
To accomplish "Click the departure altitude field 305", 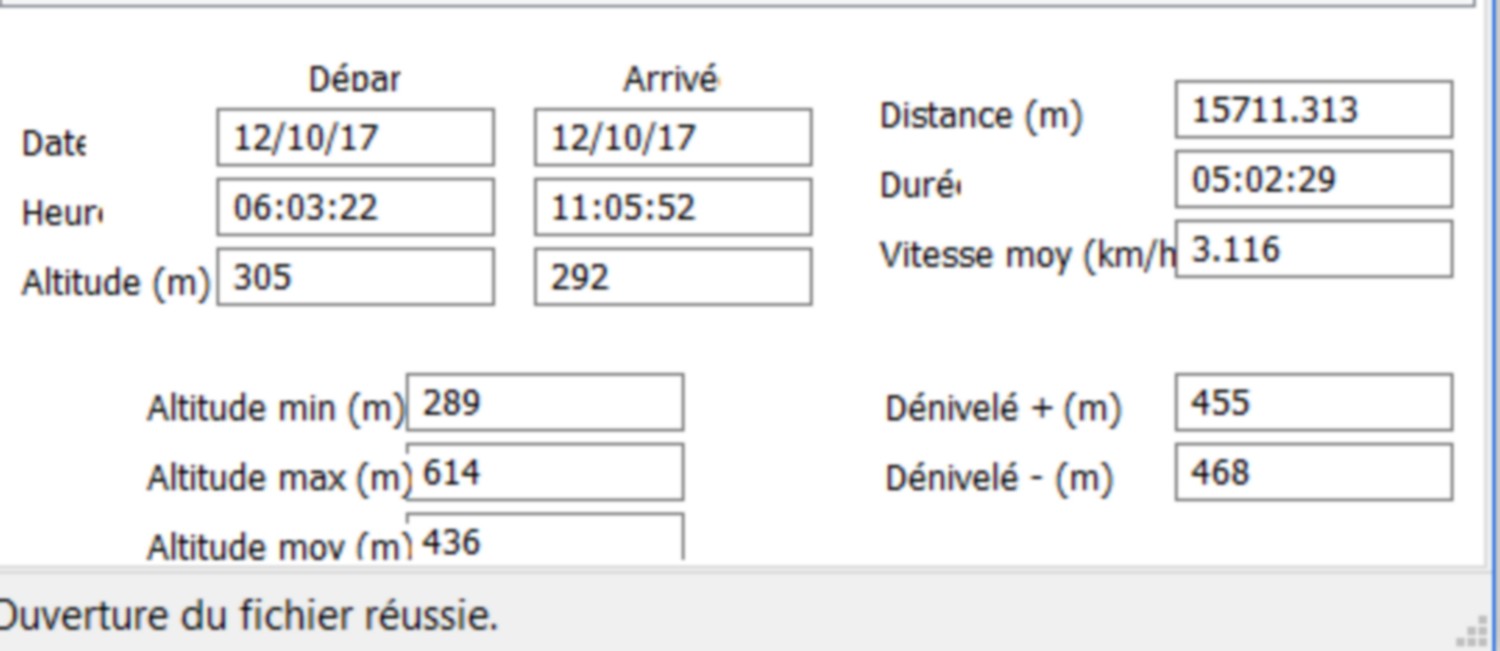I will coord(355,277).
